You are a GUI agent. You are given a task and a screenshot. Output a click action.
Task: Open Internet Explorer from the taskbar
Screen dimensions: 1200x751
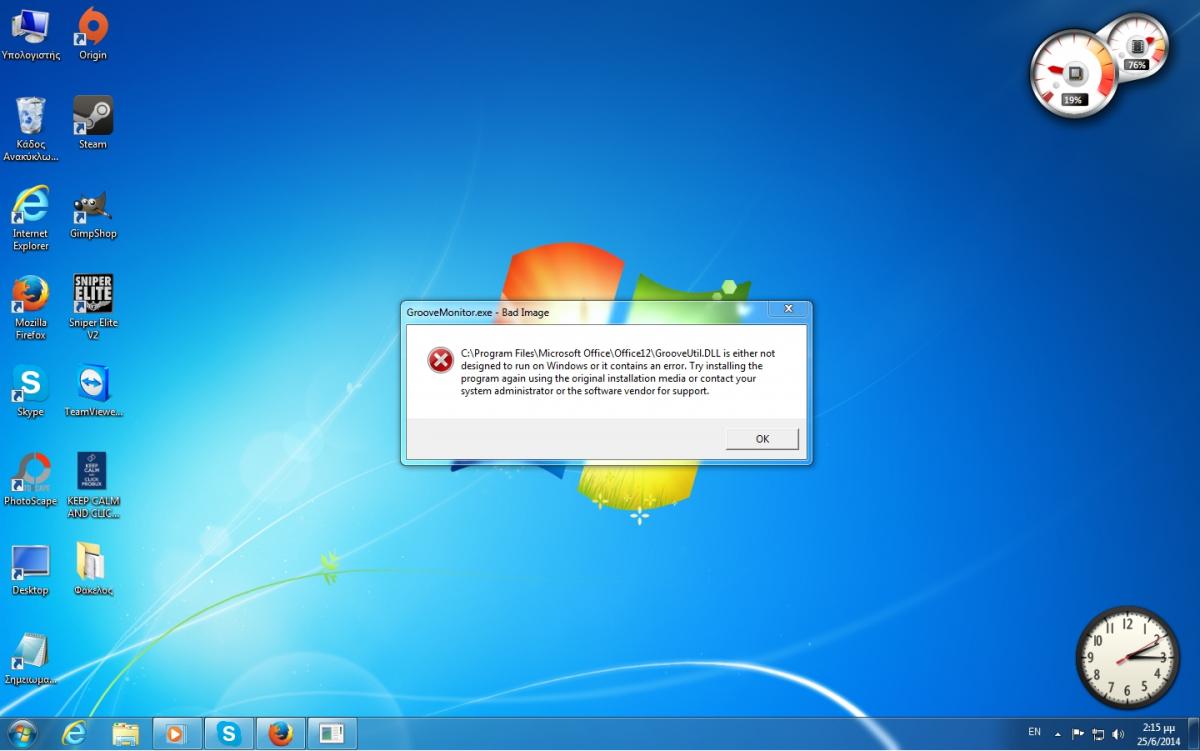[74, 734]
